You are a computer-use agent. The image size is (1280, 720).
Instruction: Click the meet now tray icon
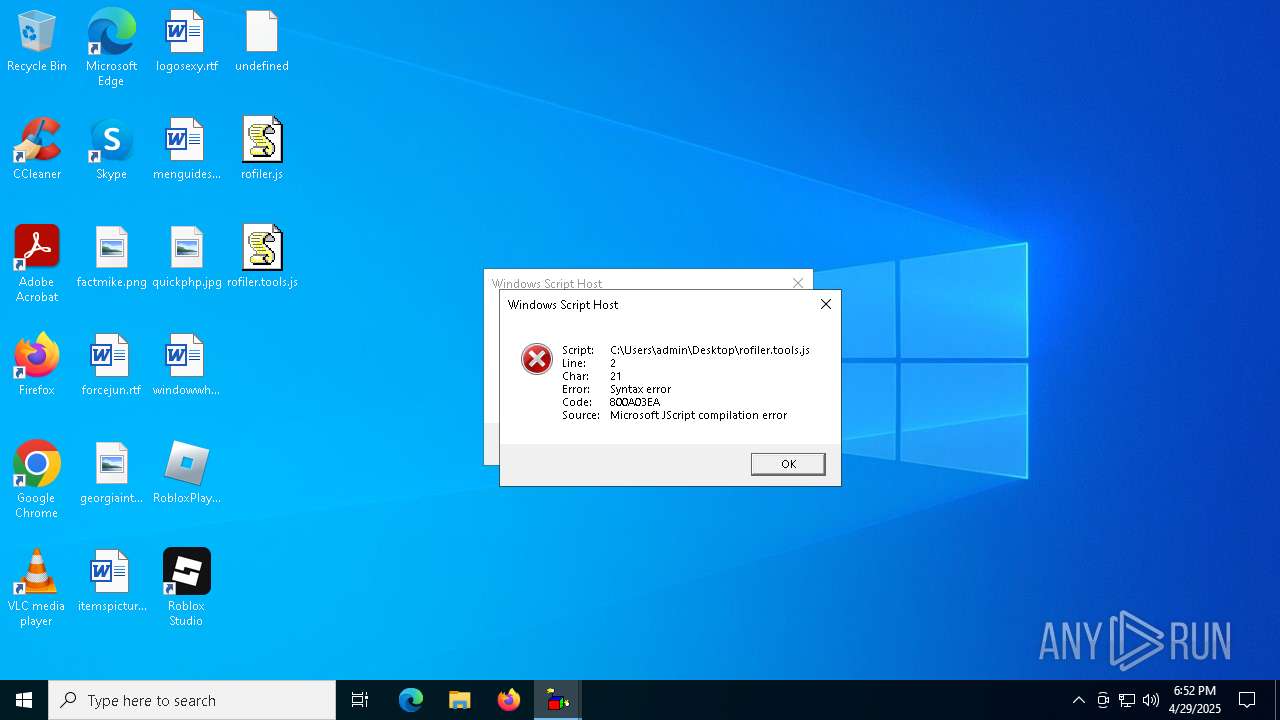[1103, 700]
